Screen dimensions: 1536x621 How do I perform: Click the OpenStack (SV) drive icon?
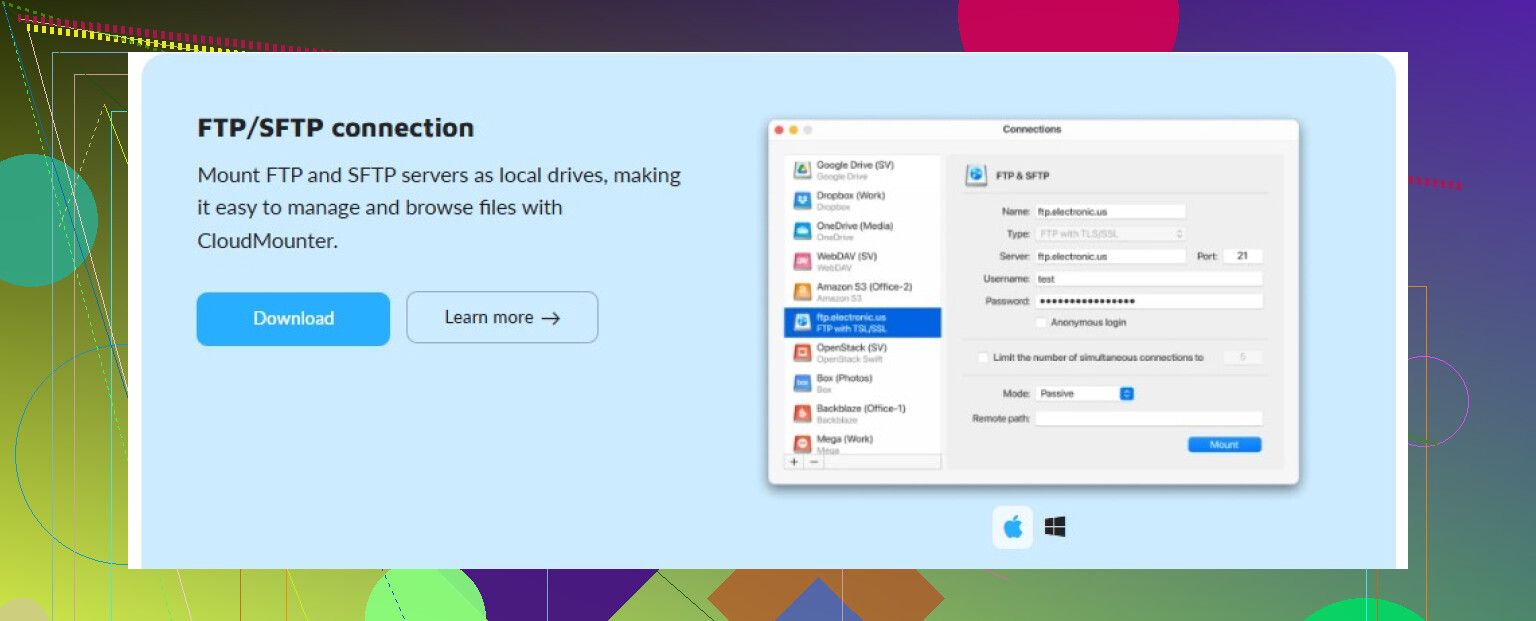click(x=801, y=352)
